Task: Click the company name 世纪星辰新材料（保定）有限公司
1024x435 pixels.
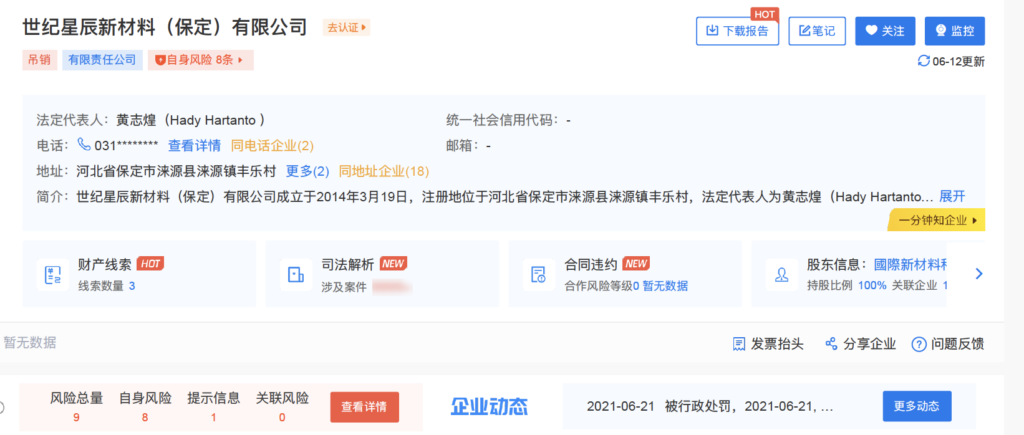Action: pyautogui.click(x=165, y=27)
